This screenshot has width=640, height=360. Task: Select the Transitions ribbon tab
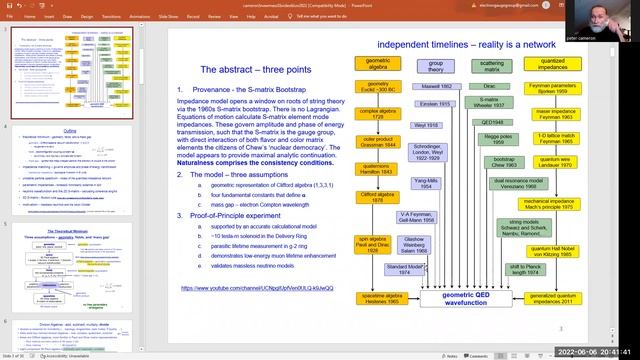tap(111, 17)
